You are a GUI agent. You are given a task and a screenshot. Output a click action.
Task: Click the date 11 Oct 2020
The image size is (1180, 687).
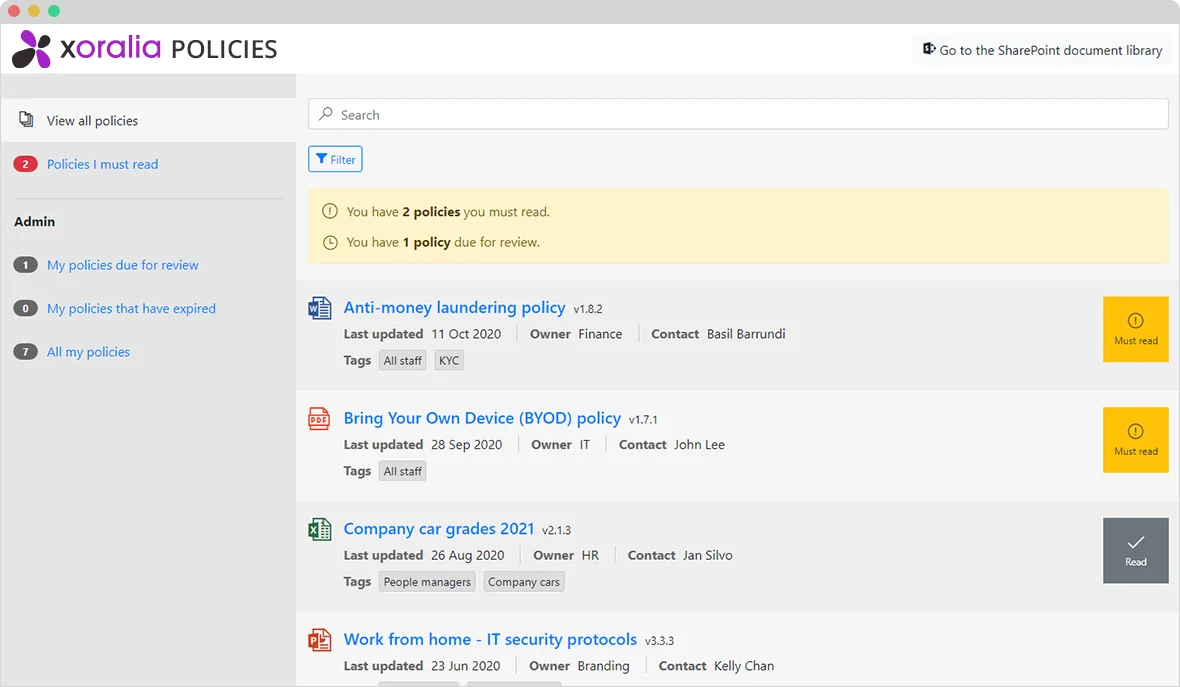click(x=466, y=334)
